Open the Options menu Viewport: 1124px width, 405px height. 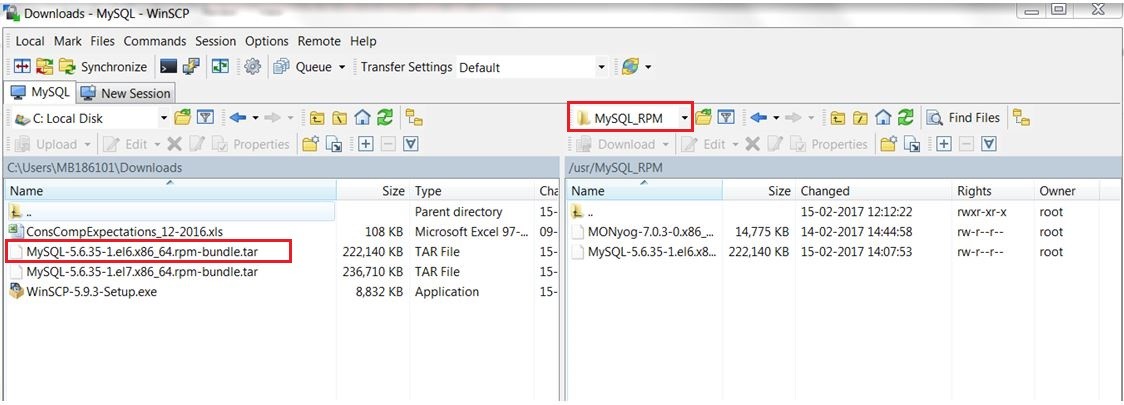point(267,41)
